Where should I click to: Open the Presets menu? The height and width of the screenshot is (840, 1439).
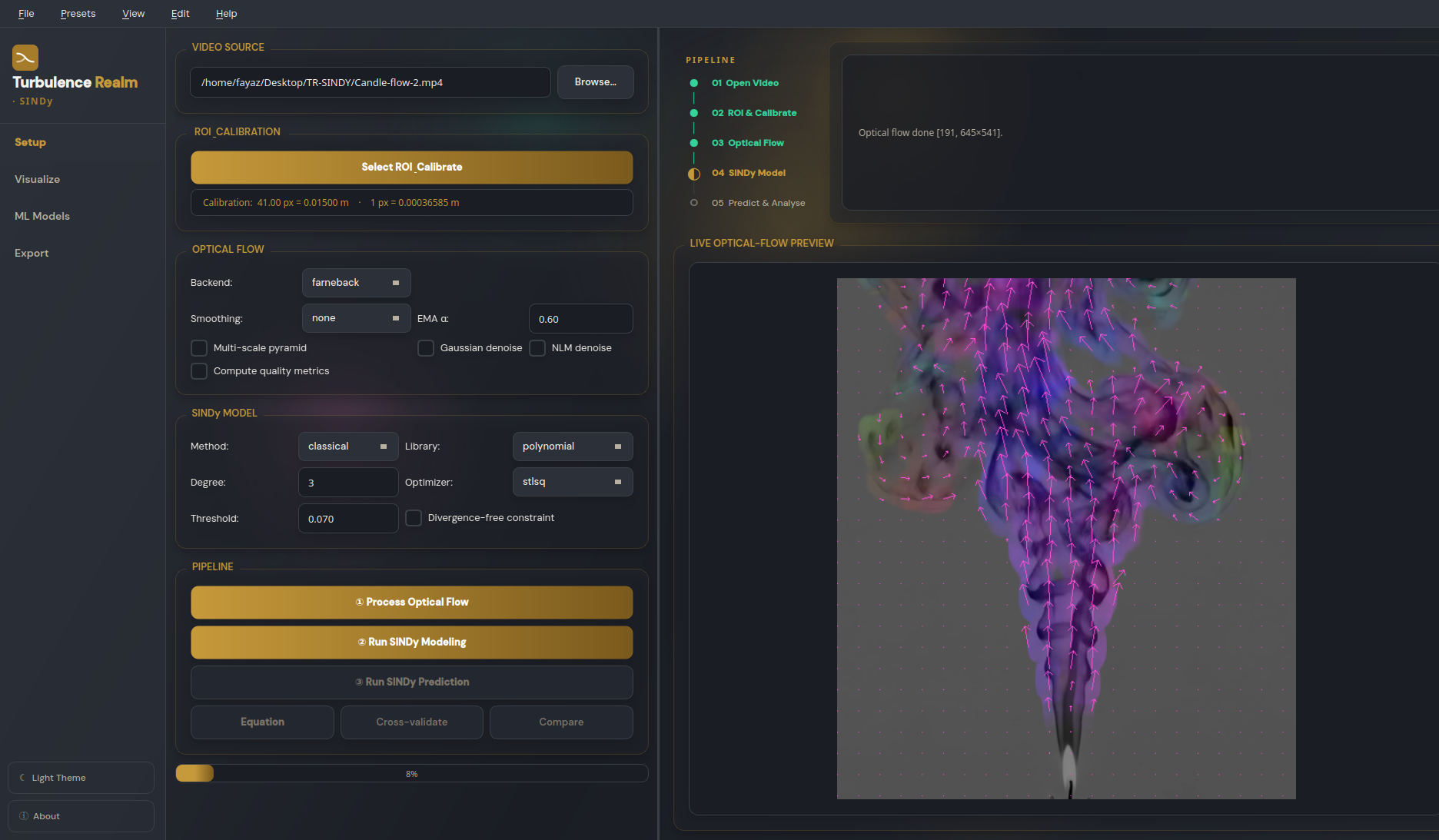pyautogui.click(x=78, y=14)
